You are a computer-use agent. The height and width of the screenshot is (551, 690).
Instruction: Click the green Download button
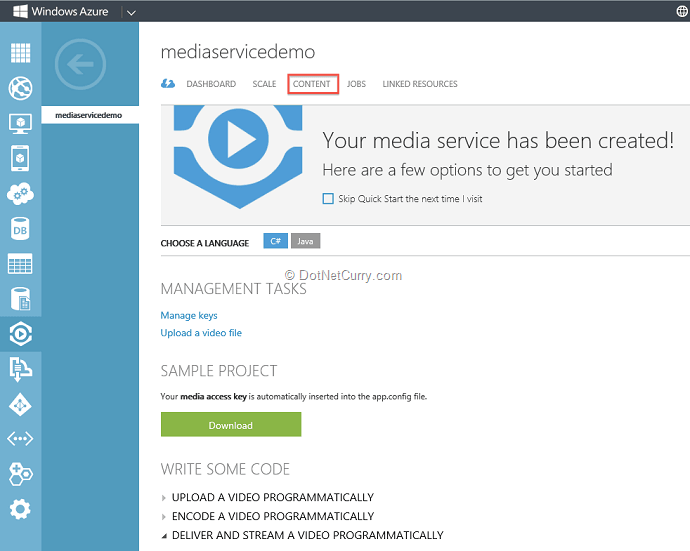(231, 425)
